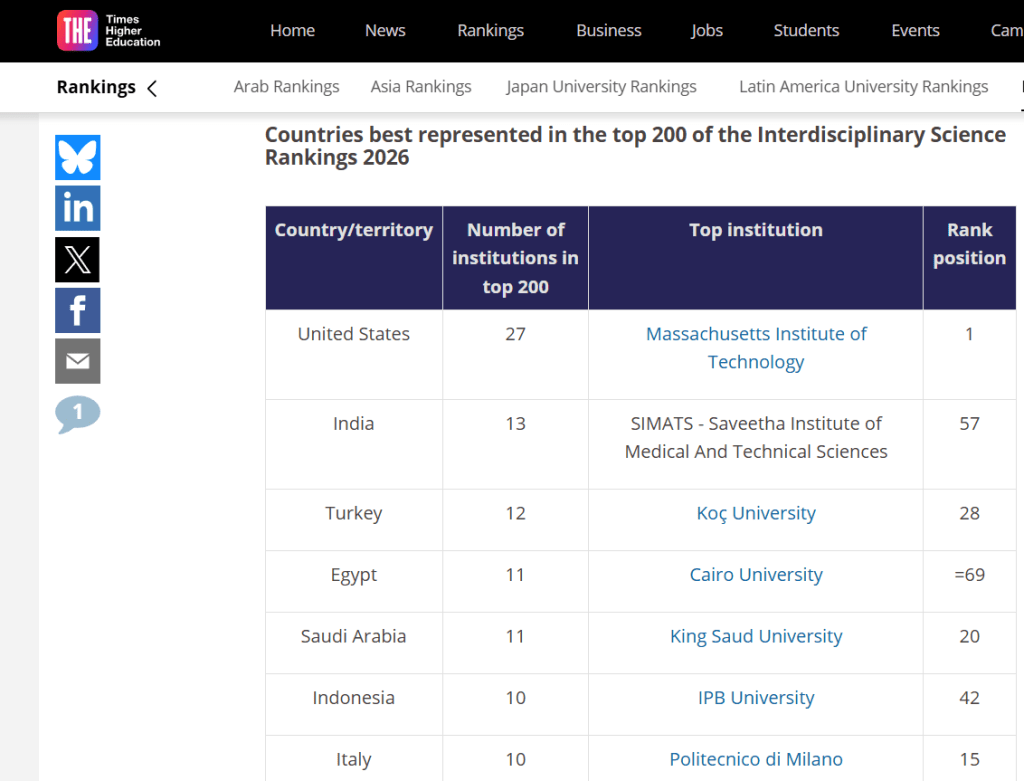
Task: Share article on Facebook
Action: pyautogui.click(x=78, y=311)
